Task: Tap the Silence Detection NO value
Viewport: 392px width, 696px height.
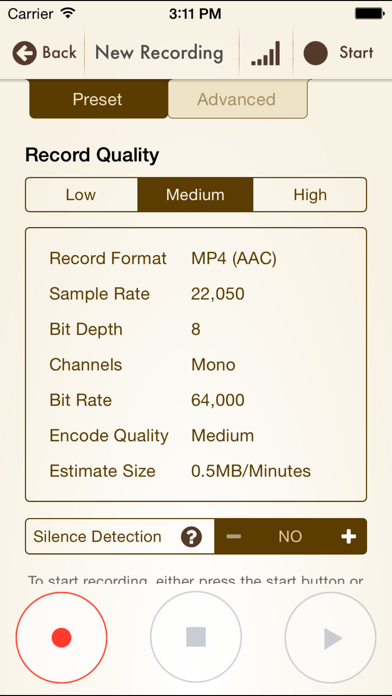Action: (290, 537)
